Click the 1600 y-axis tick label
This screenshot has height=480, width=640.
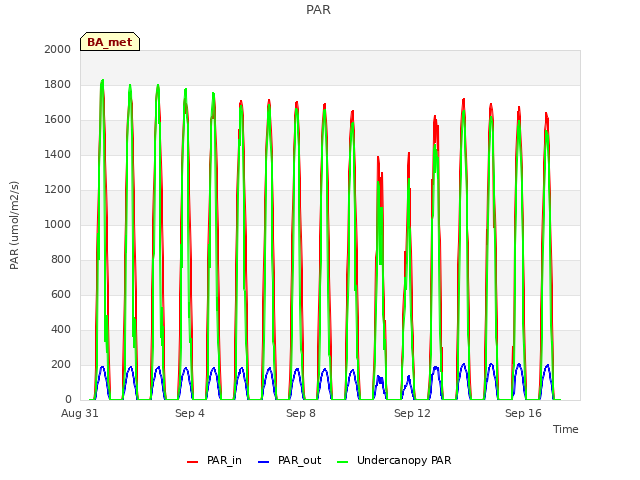(x=58, y=120)
